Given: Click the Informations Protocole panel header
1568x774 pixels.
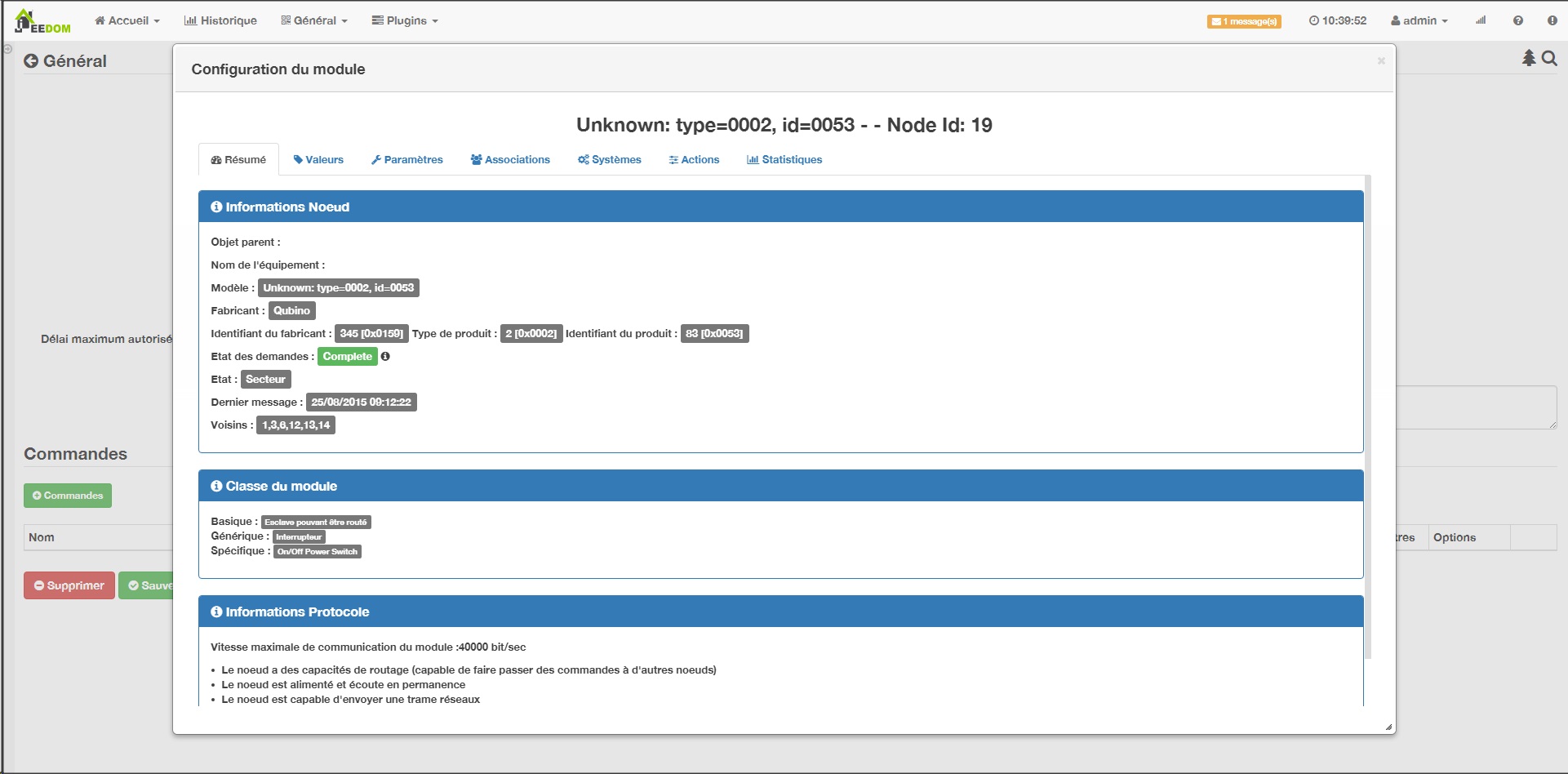Looking at the screenshot, I should tap(780, 612).
